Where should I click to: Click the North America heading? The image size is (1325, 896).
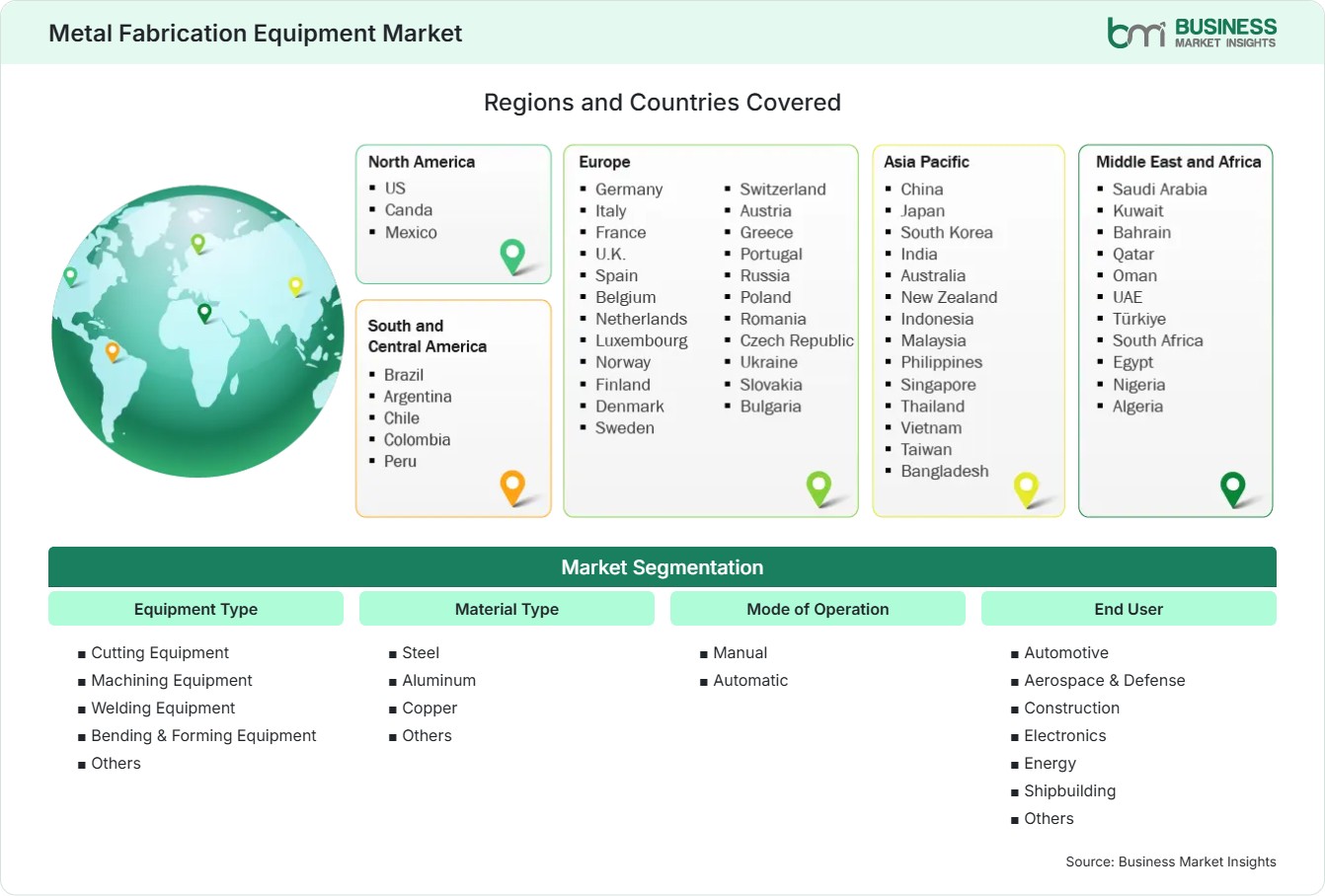[x=422, y=162]
